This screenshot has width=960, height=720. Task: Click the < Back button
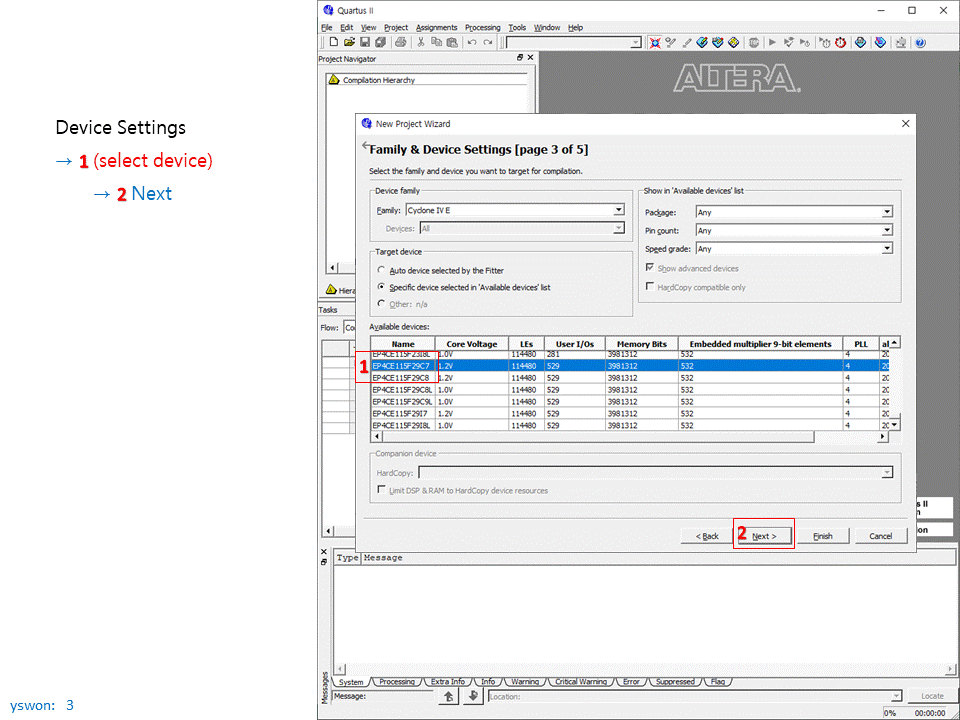click(x=707, y=536)
